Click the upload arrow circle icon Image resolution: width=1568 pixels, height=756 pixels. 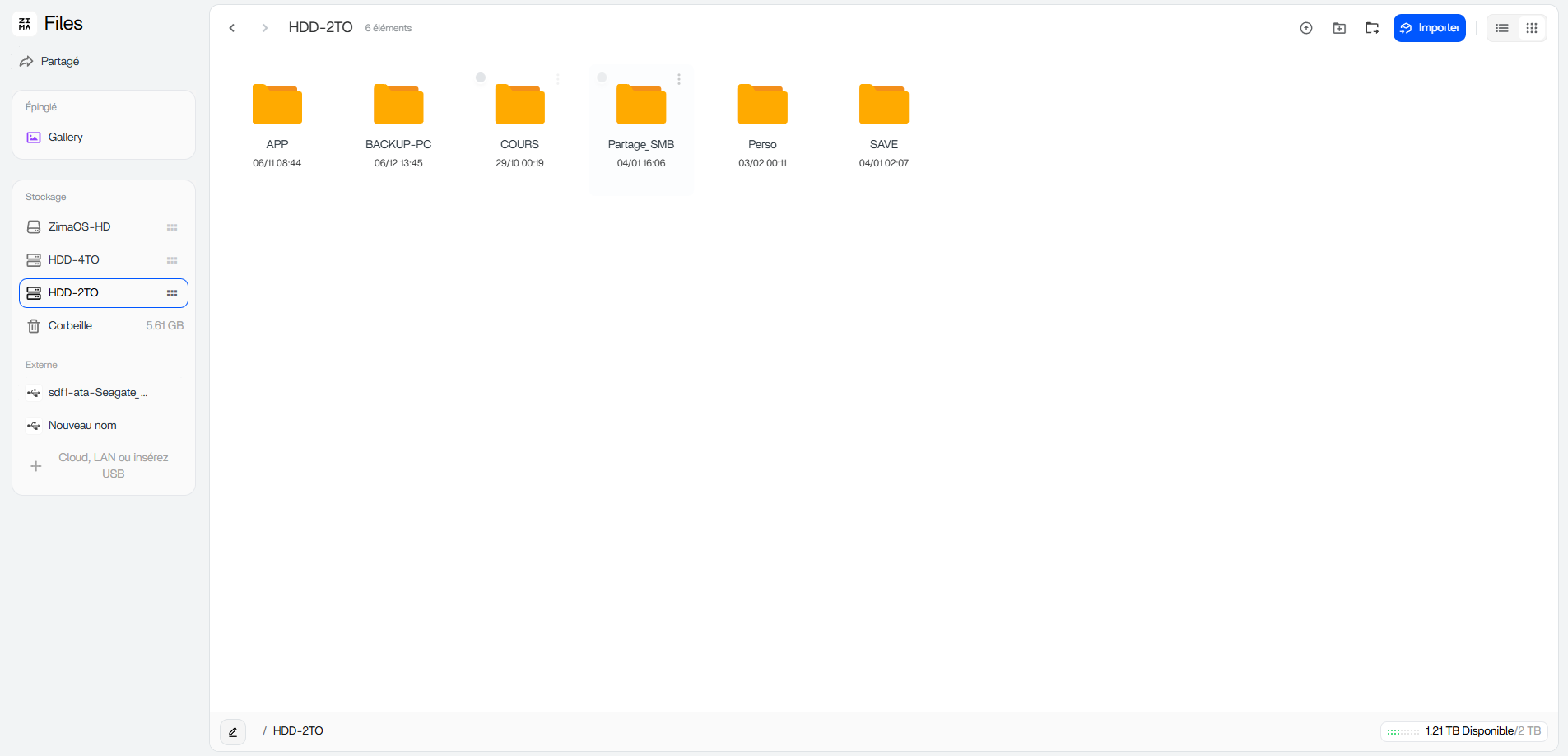point(1305,28)
